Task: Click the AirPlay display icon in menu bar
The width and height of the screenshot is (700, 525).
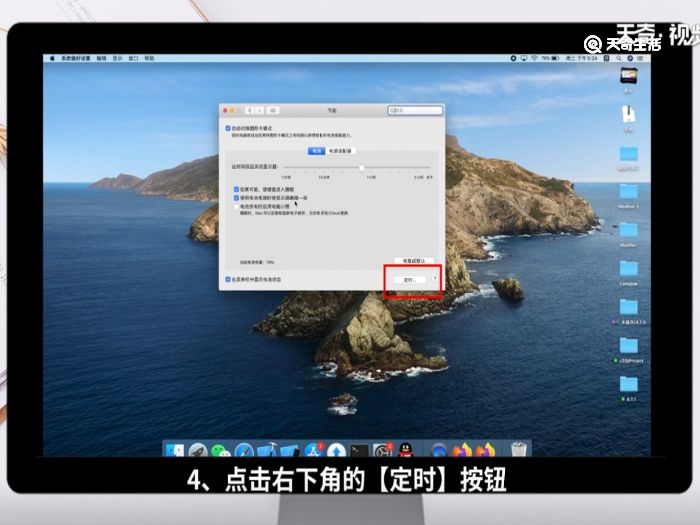Action: coord(524,58)
